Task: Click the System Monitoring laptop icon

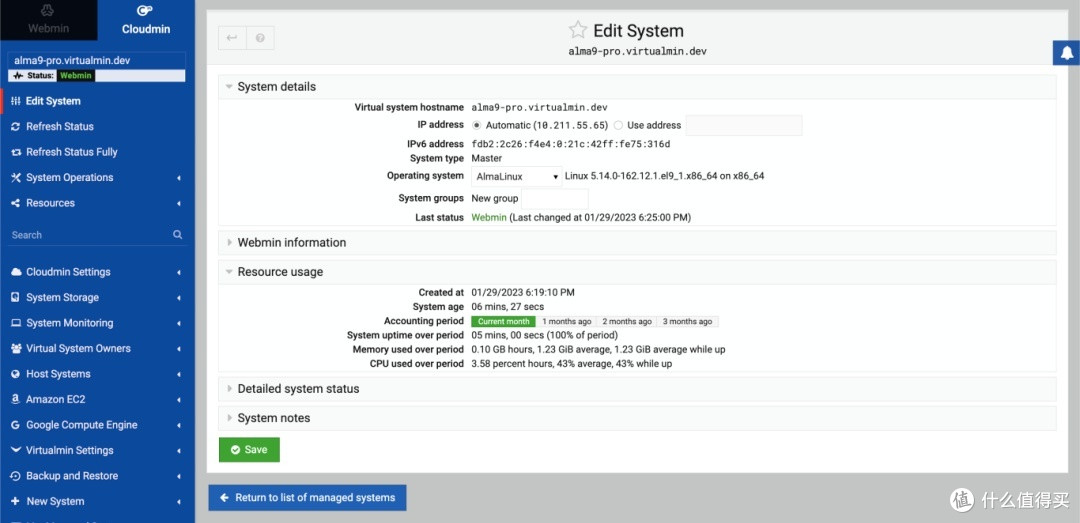Action: point(16,322)
